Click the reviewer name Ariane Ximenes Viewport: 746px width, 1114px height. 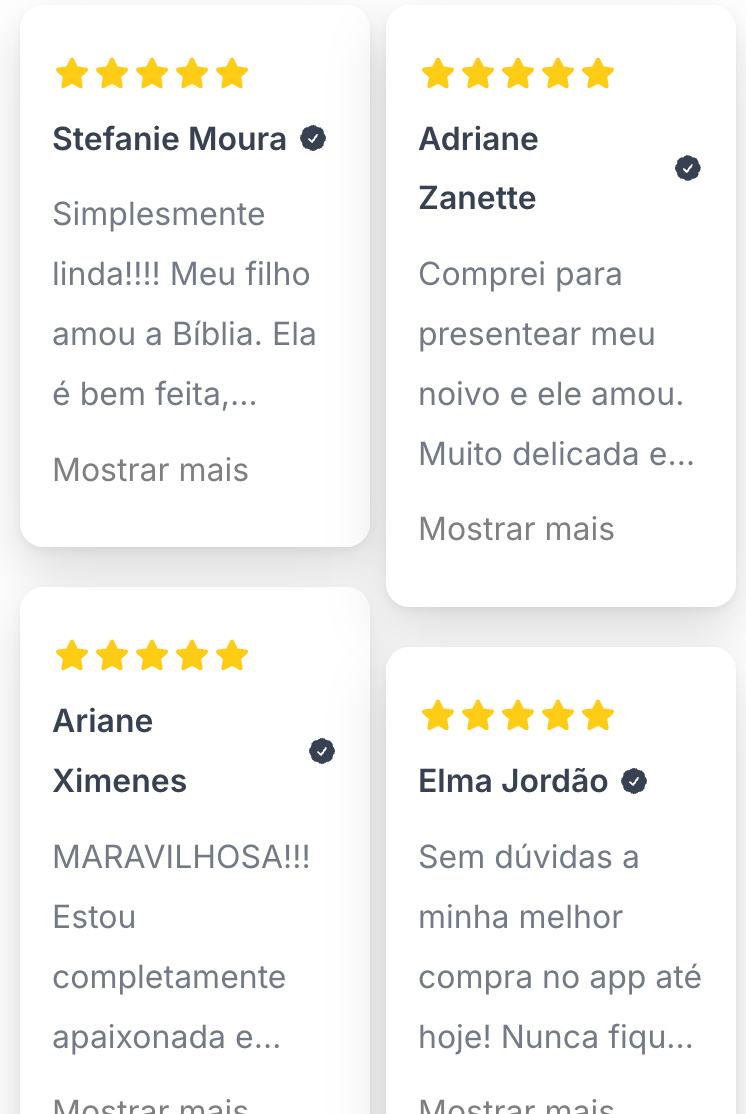point(119,751)
